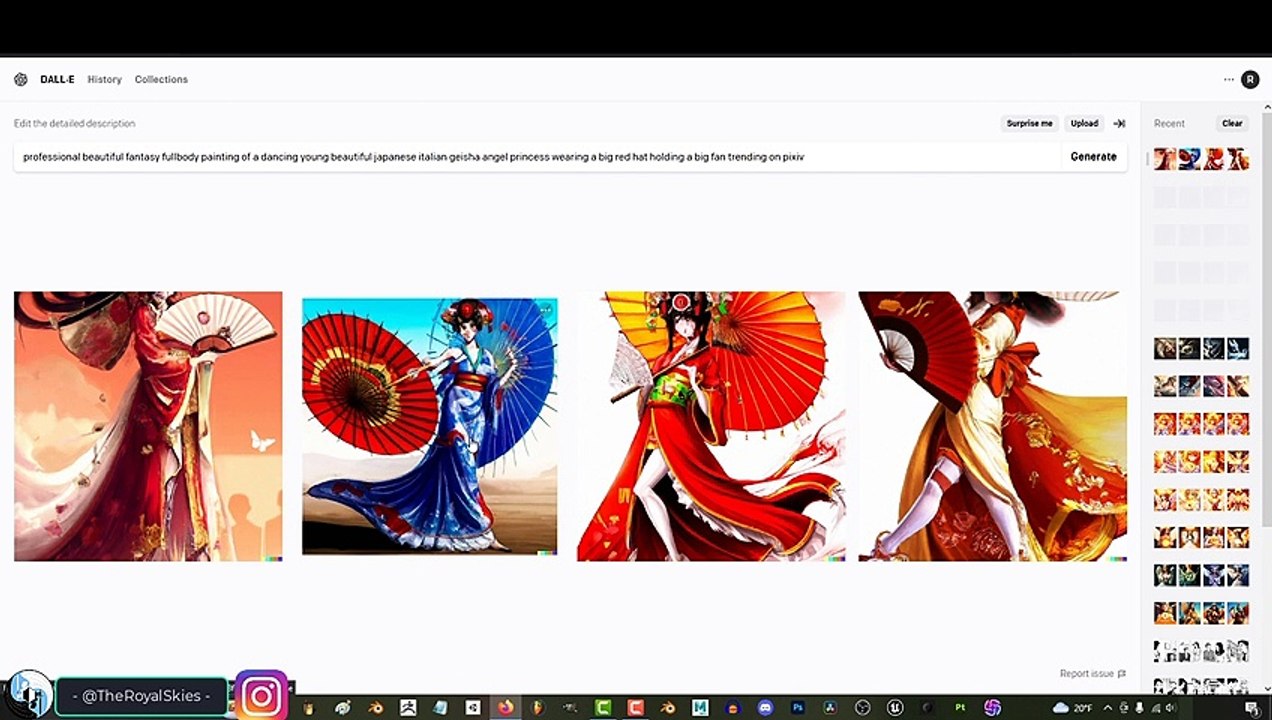
Task: Switch to Firefox in the taskbar
Action: pyautogui.click(x=505, y=708)
